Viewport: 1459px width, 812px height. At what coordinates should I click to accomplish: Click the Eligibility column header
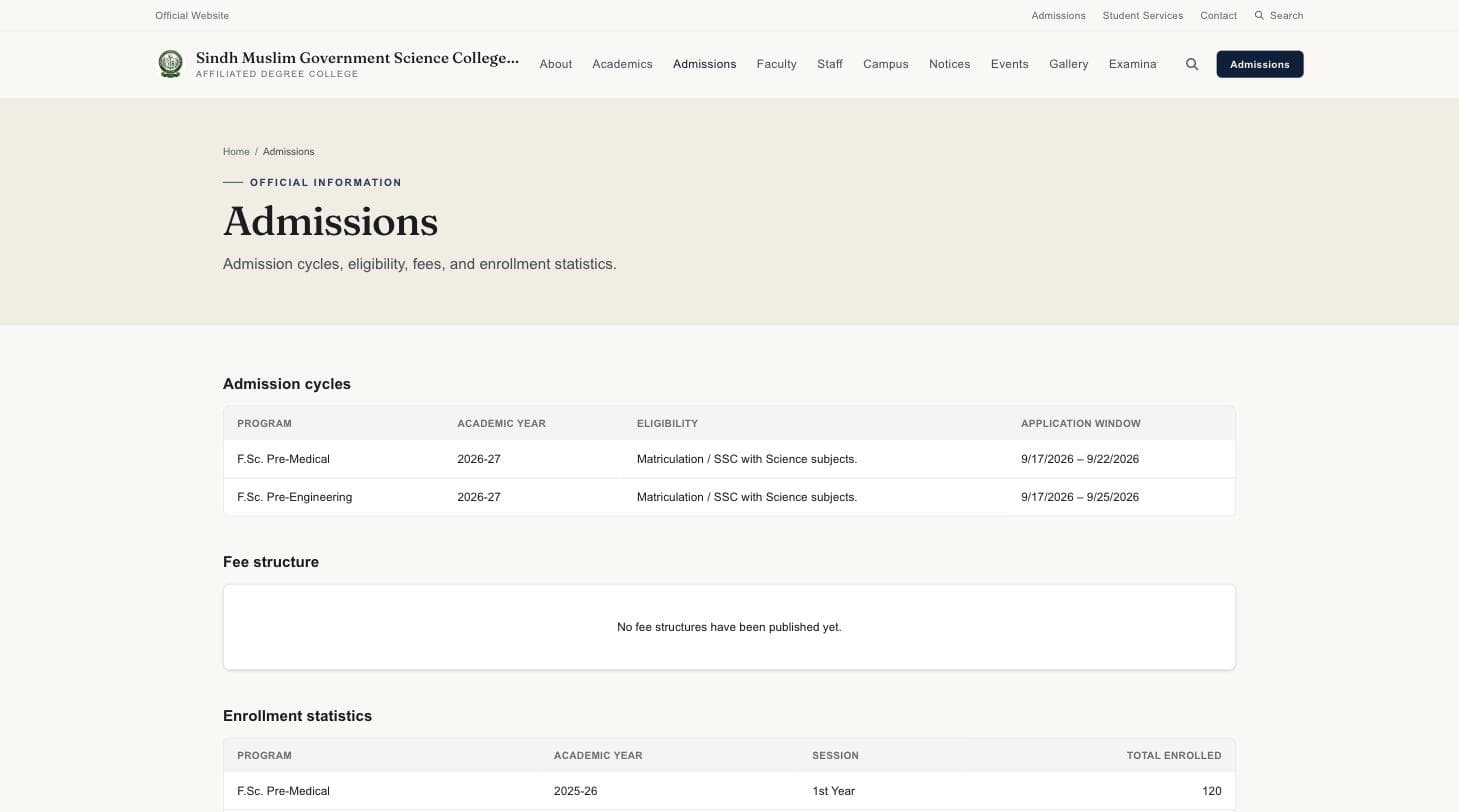tap(667, 424)
